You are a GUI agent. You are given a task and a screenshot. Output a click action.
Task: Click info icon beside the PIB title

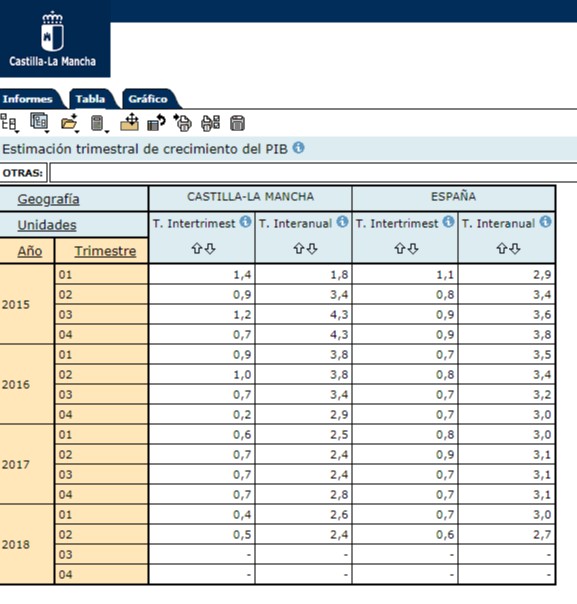click(x=299, y=148)
